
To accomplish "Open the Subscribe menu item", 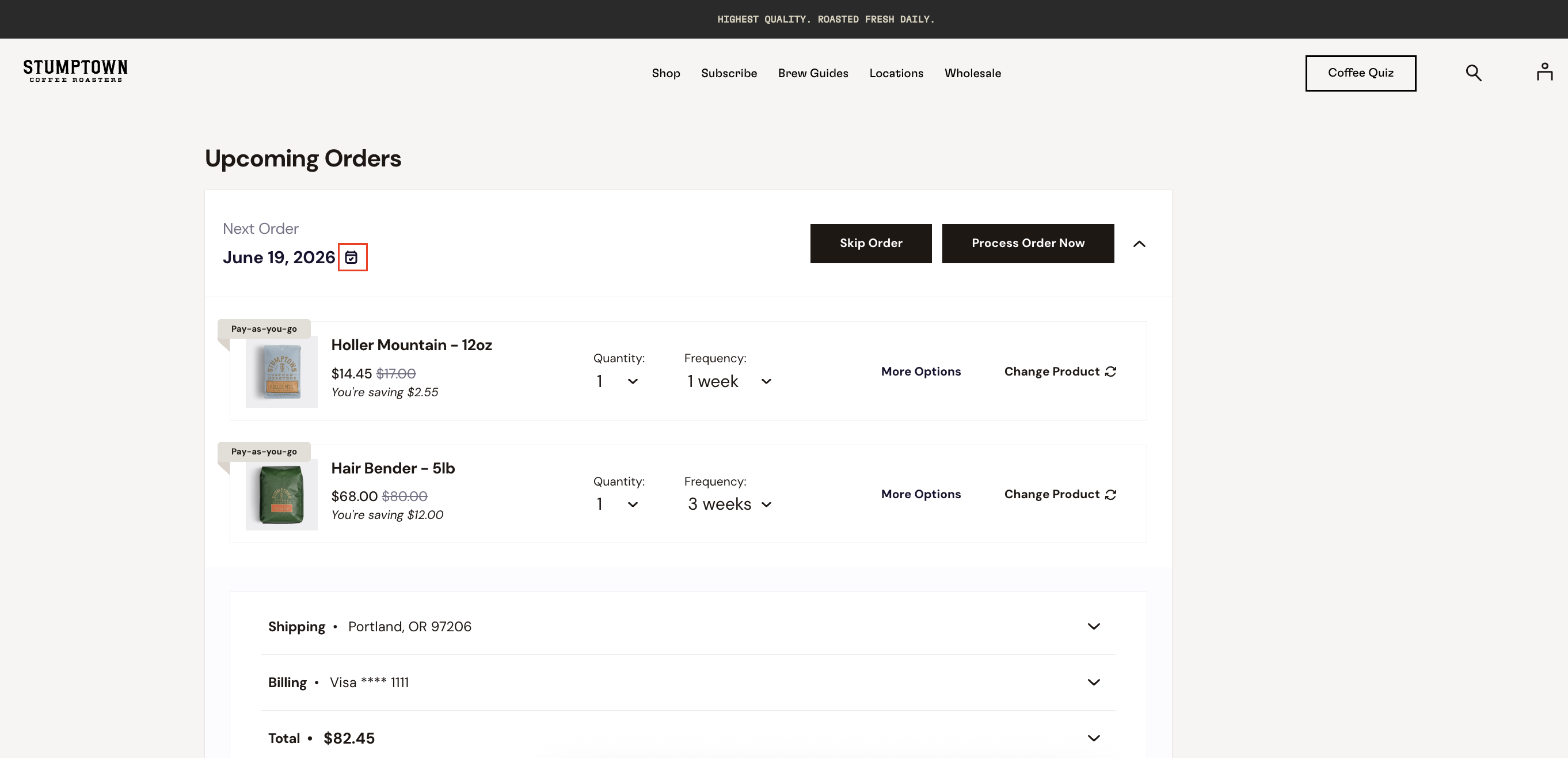I will (x=729, y=73).
